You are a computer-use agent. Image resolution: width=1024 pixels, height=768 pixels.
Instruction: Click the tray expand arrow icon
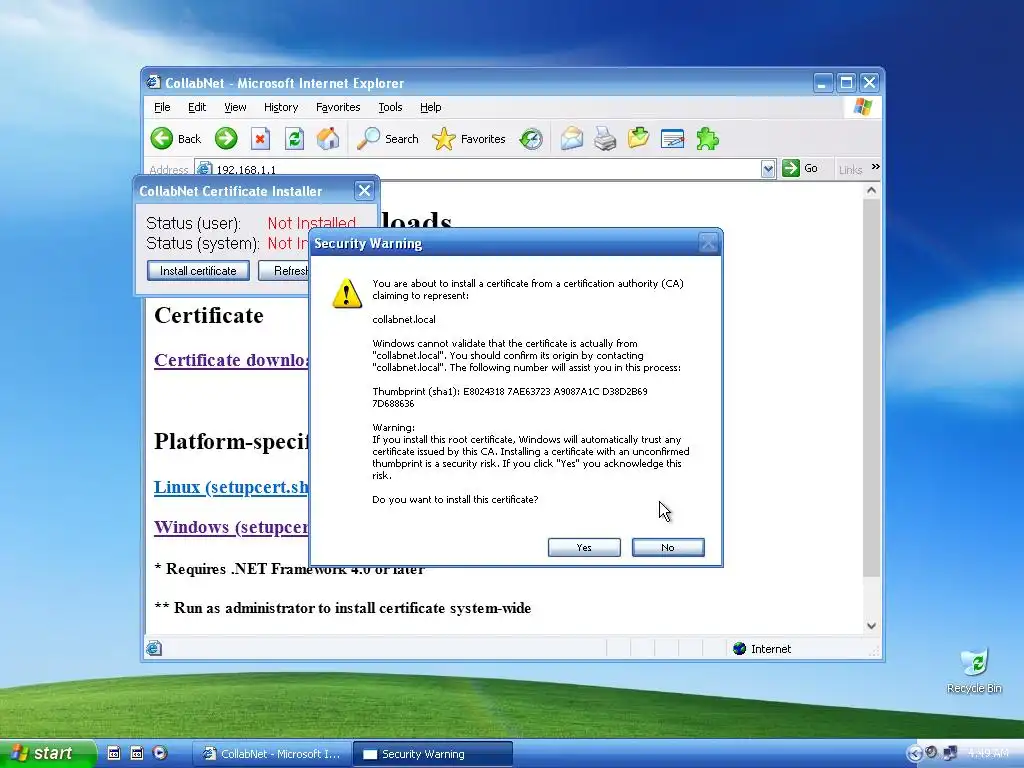914,754
